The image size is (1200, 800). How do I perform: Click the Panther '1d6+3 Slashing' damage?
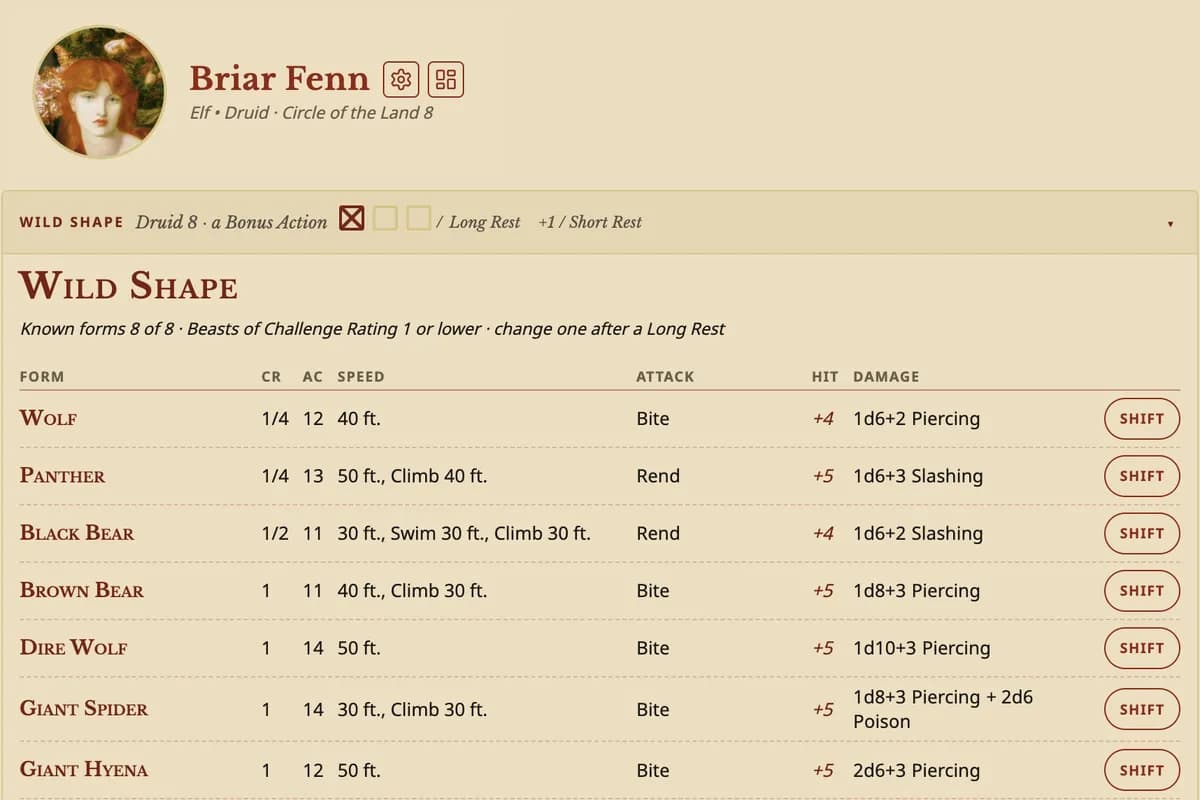coord(918,476)
